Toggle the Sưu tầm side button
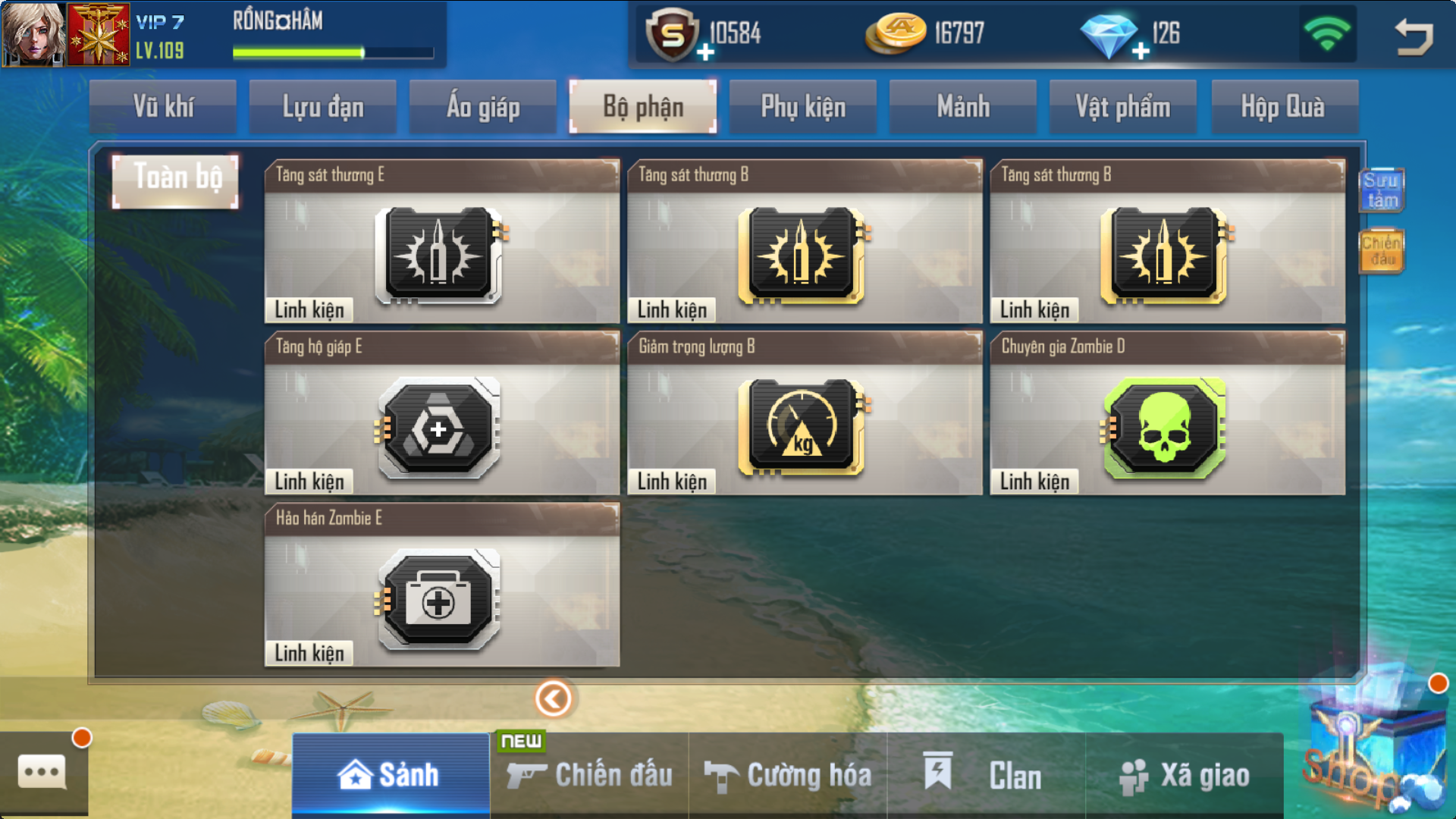Image resolution: width=1456 pixels, height=819 pixels. 1382,190
